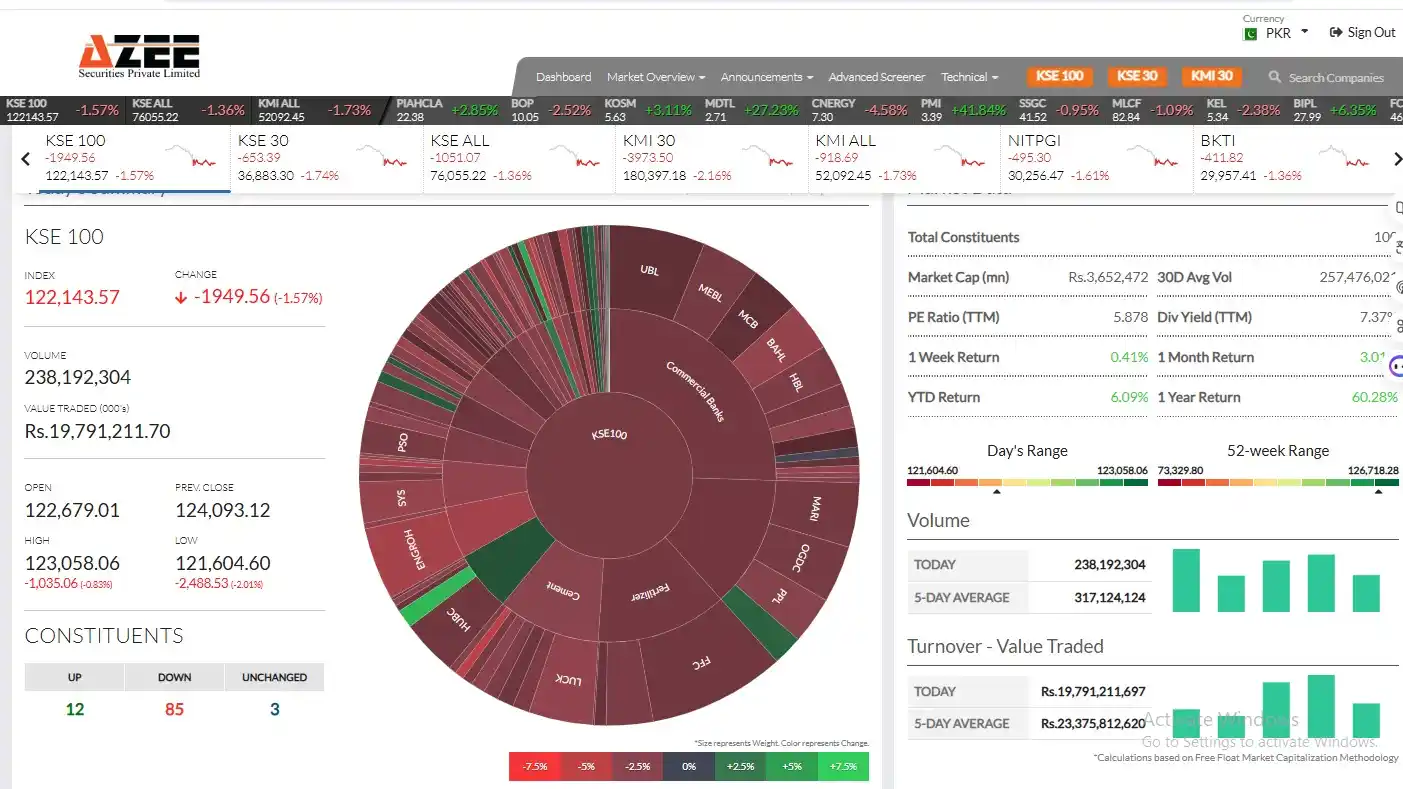This screenshot has height=789, width=1403.
Task: Click the YTD Return value 6.09%
Action: tap(1129, 397)
